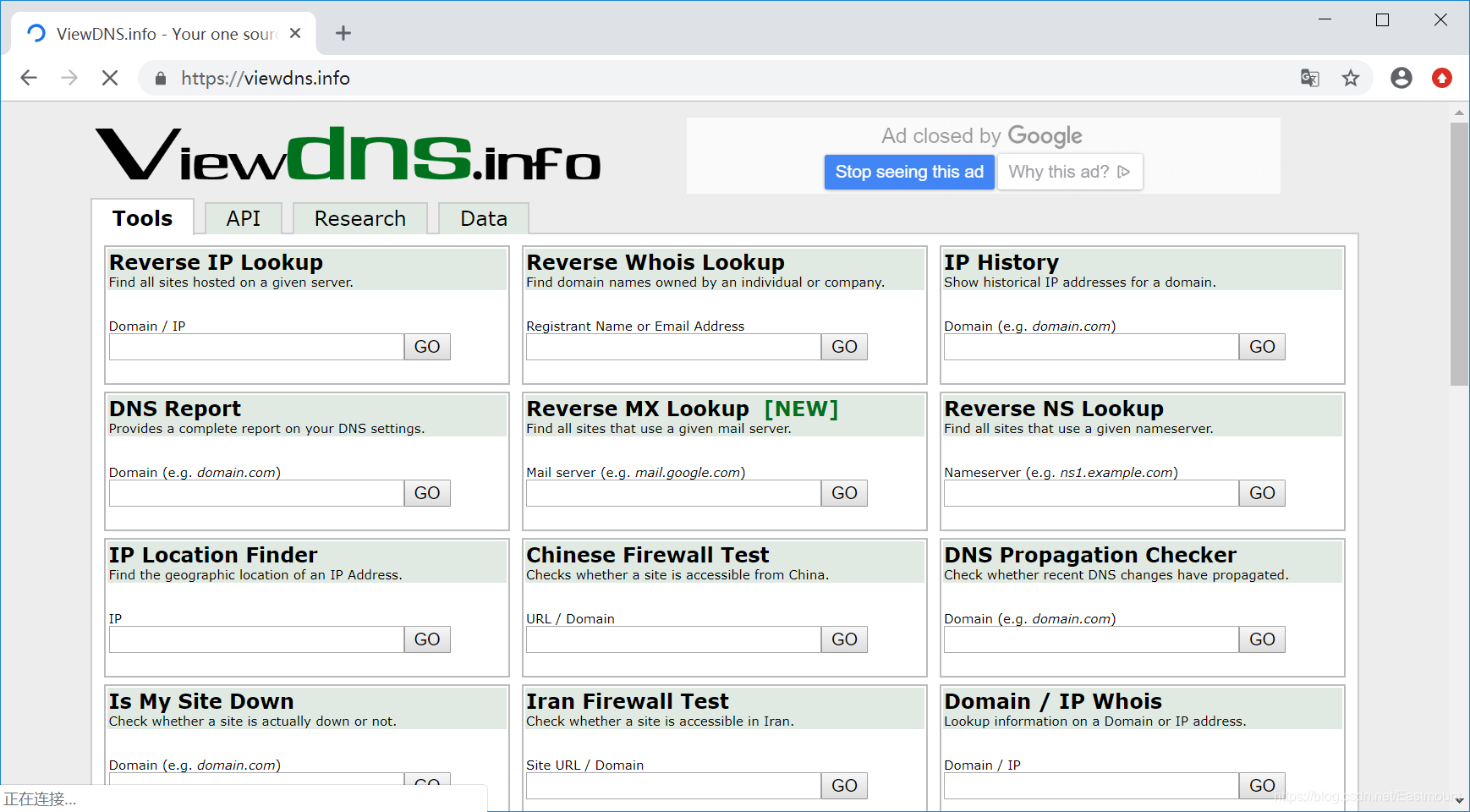Screen dimensions: 1470x812
Task: Click the scrollbar down arrow
Action: [x=1459, y=801]
